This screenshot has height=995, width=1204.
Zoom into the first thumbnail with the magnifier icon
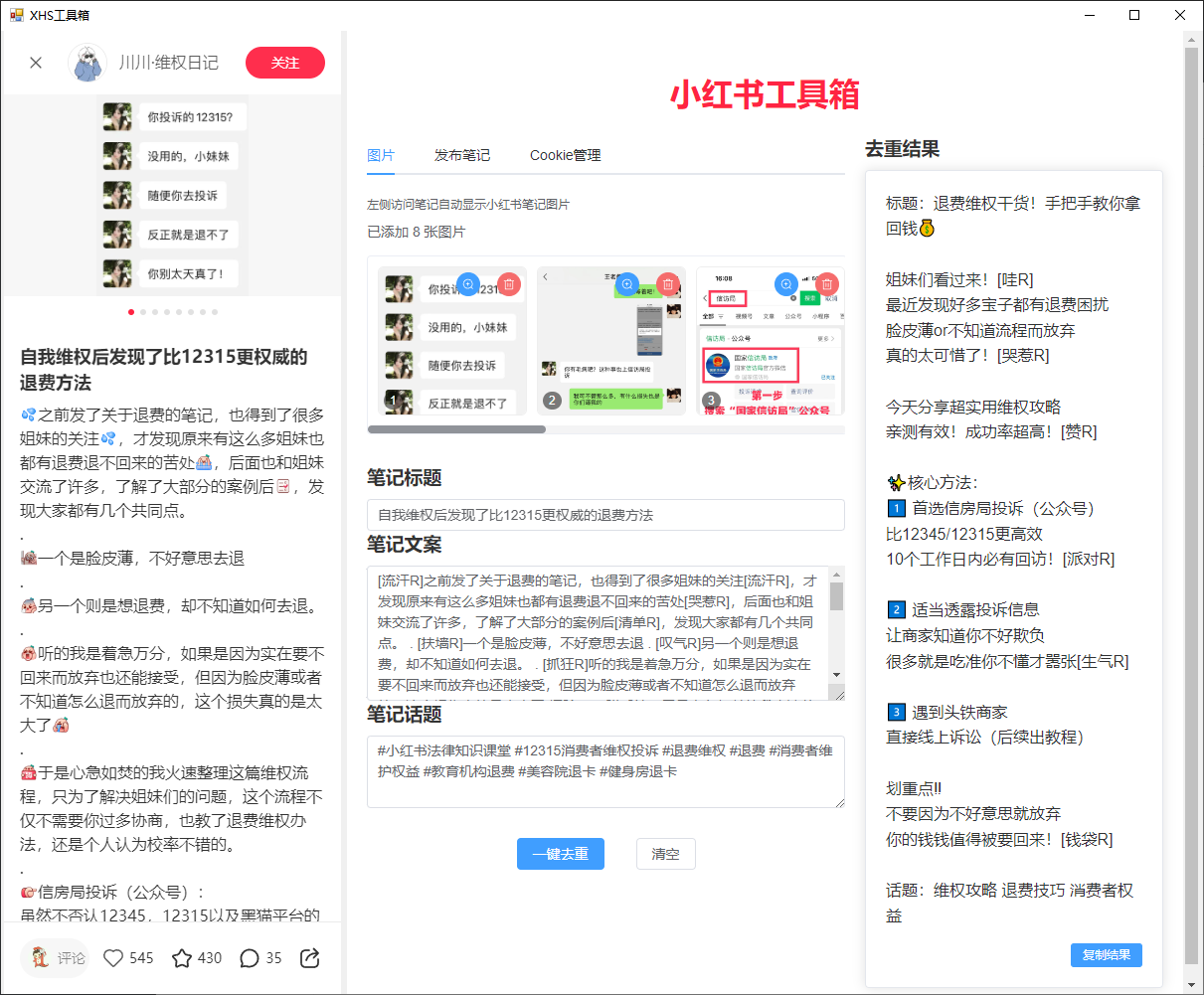pyautogui.click(x=468, y=284)
